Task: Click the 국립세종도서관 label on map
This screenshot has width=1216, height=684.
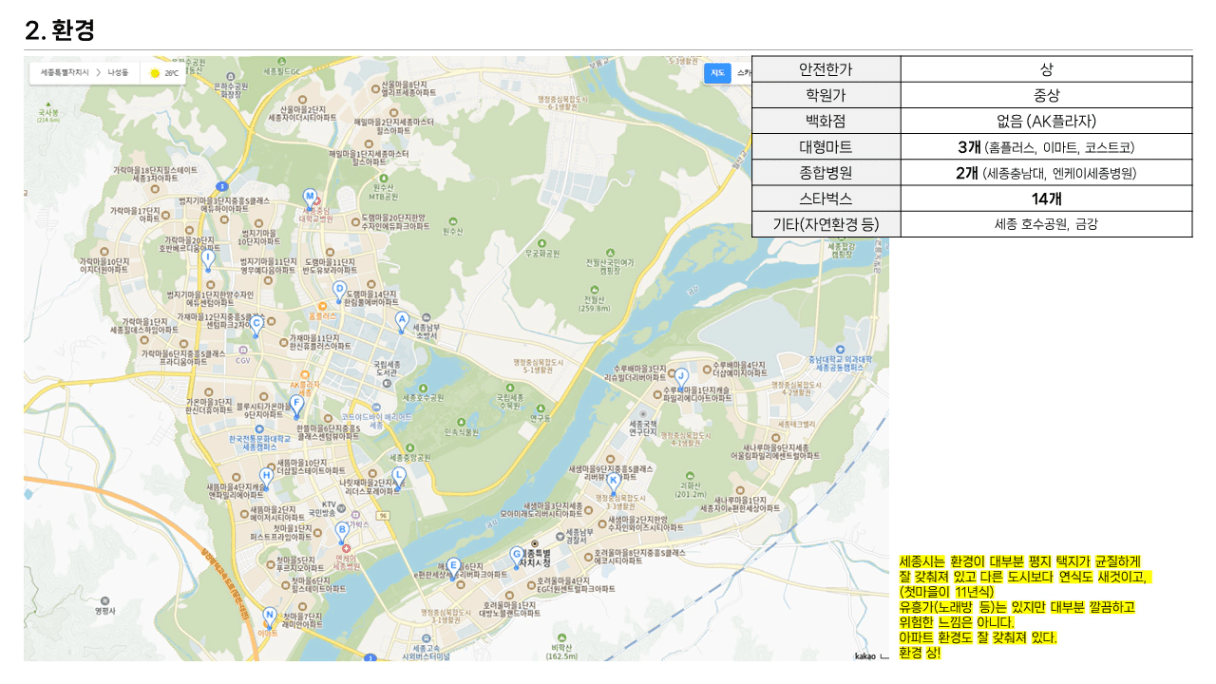Action: pos(387,368)
